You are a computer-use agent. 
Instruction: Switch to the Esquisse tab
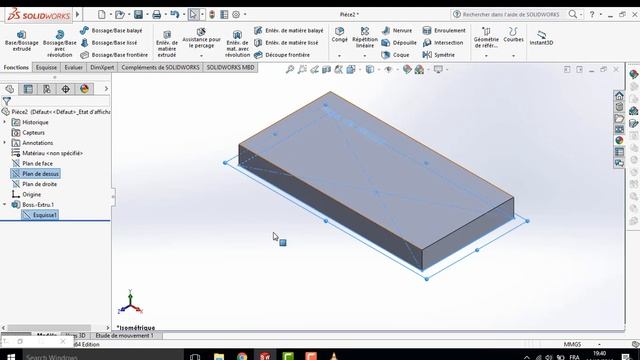tap(46, 67)
